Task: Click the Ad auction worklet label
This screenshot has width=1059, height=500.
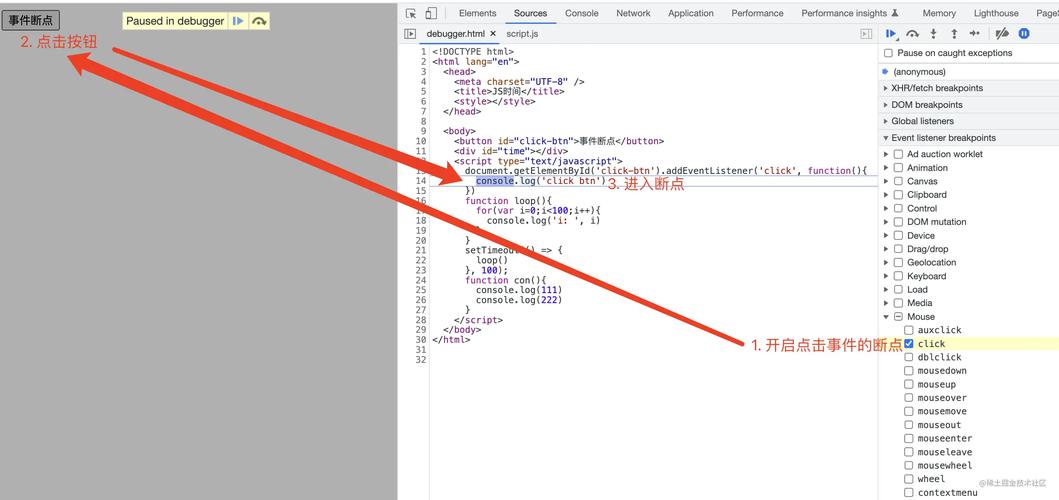Action: (945, 154)
